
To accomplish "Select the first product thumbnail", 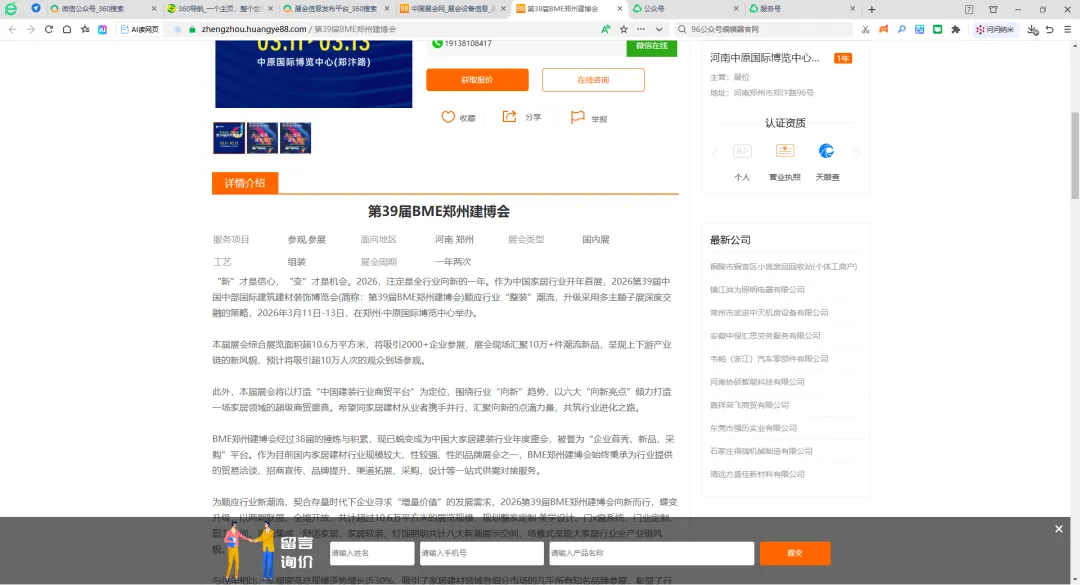I will pos(229,138).
